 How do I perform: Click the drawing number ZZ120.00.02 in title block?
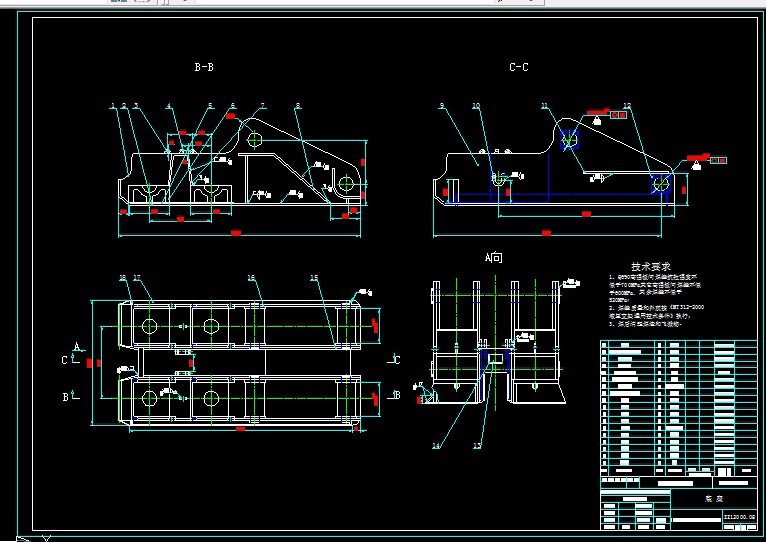click(739, 517)
